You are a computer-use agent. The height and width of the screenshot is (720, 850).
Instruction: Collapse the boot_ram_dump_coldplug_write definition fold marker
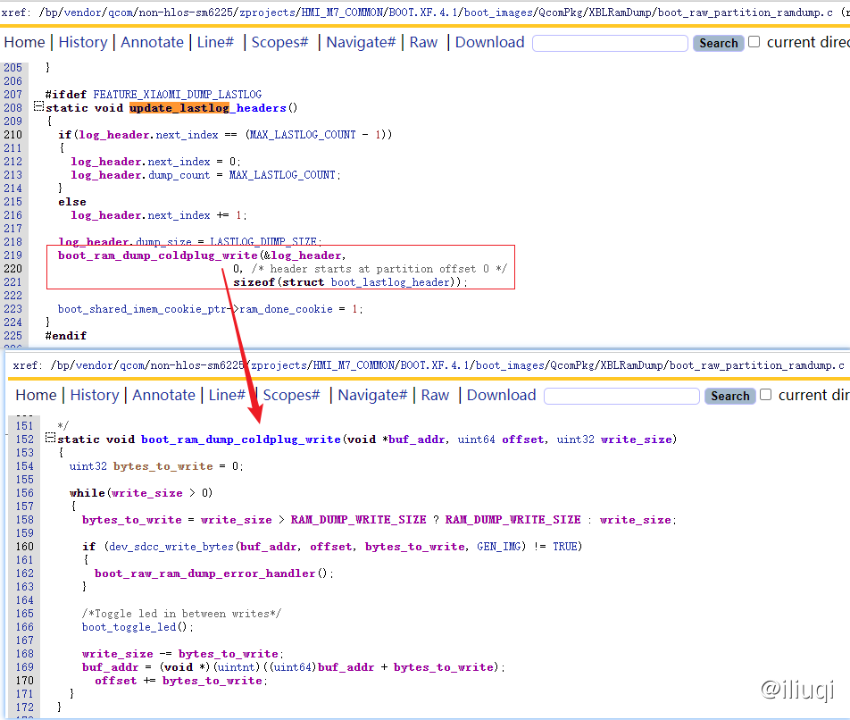click(50, 439)
